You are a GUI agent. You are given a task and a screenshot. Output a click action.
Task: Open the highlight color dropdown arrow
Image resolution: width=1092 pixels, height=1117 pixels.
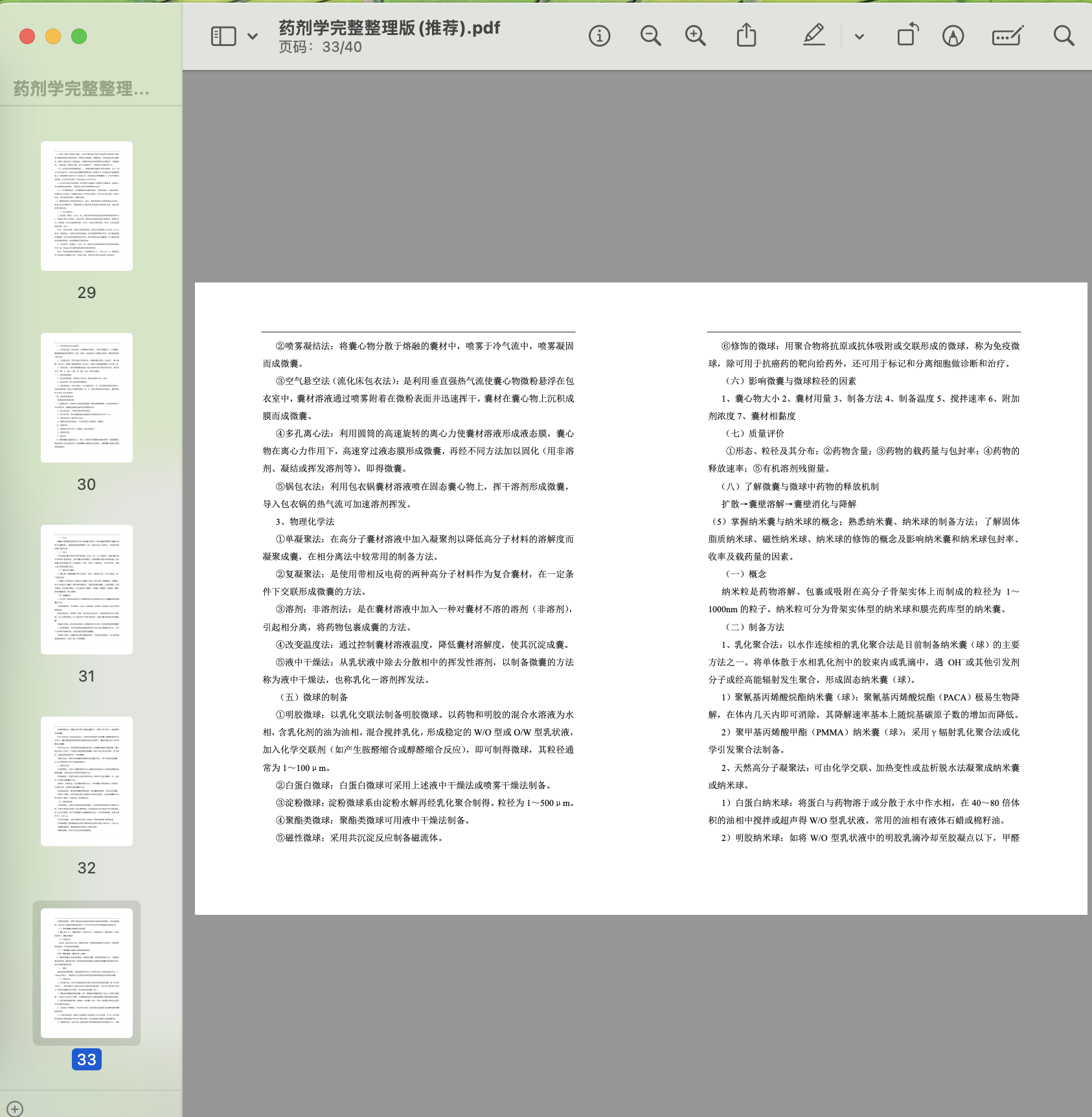tap(859, 37)
